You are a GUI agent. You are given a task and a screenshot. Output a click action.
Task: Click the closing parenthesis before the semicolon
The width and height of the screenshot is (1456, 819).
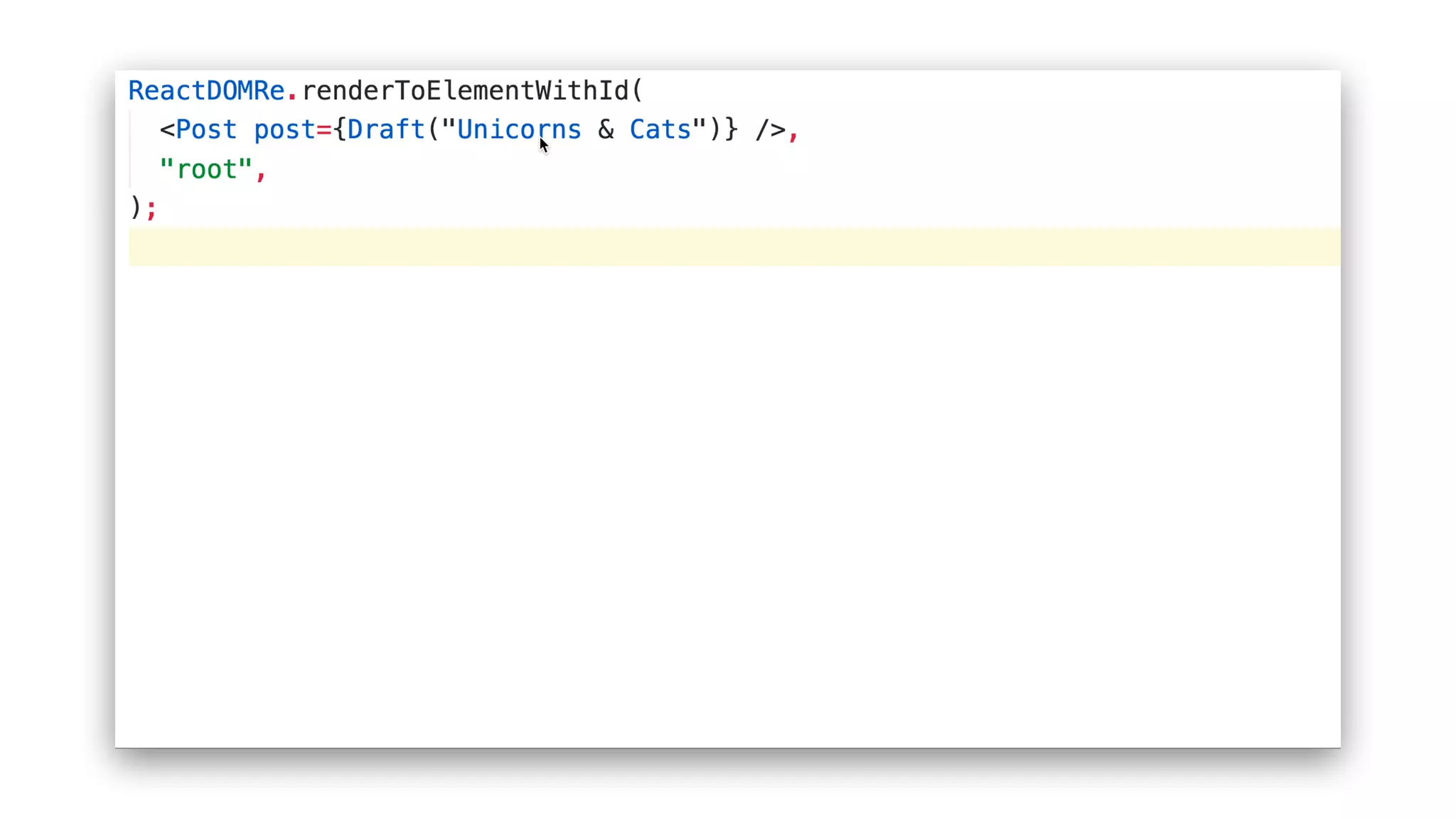point(135,208)
